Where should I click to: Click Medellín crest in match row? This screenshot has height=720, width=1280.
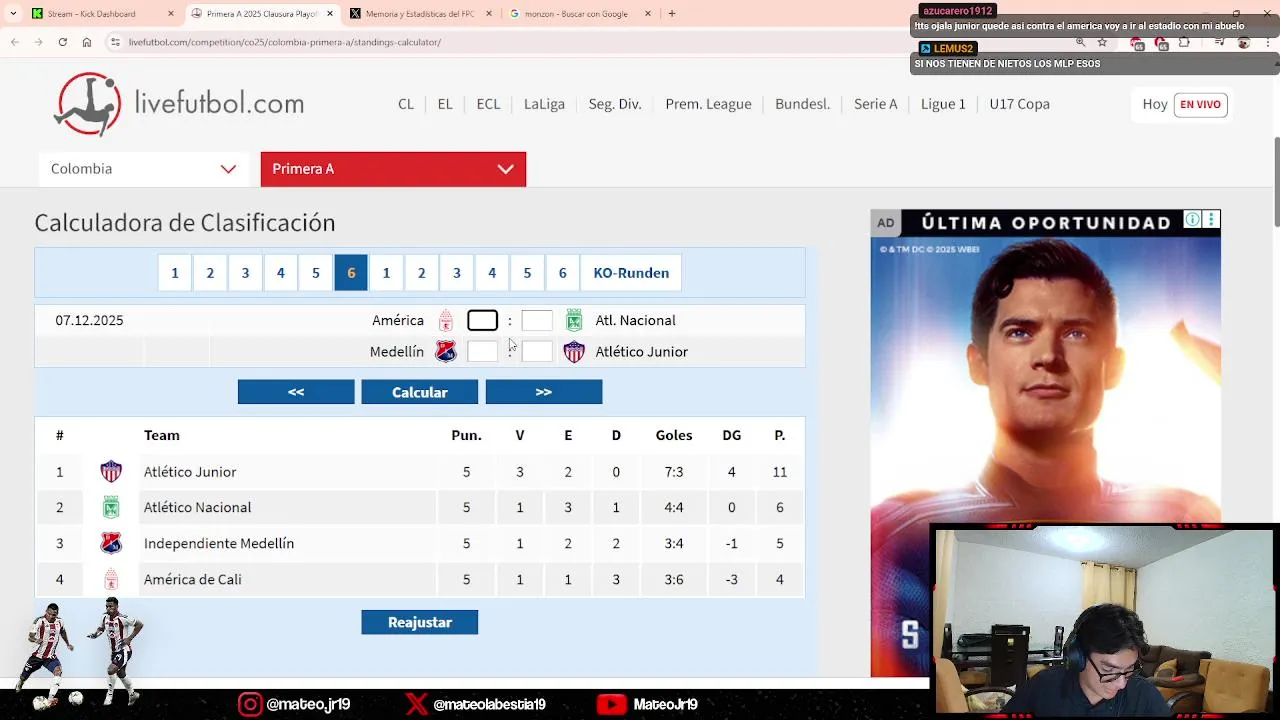446,352
